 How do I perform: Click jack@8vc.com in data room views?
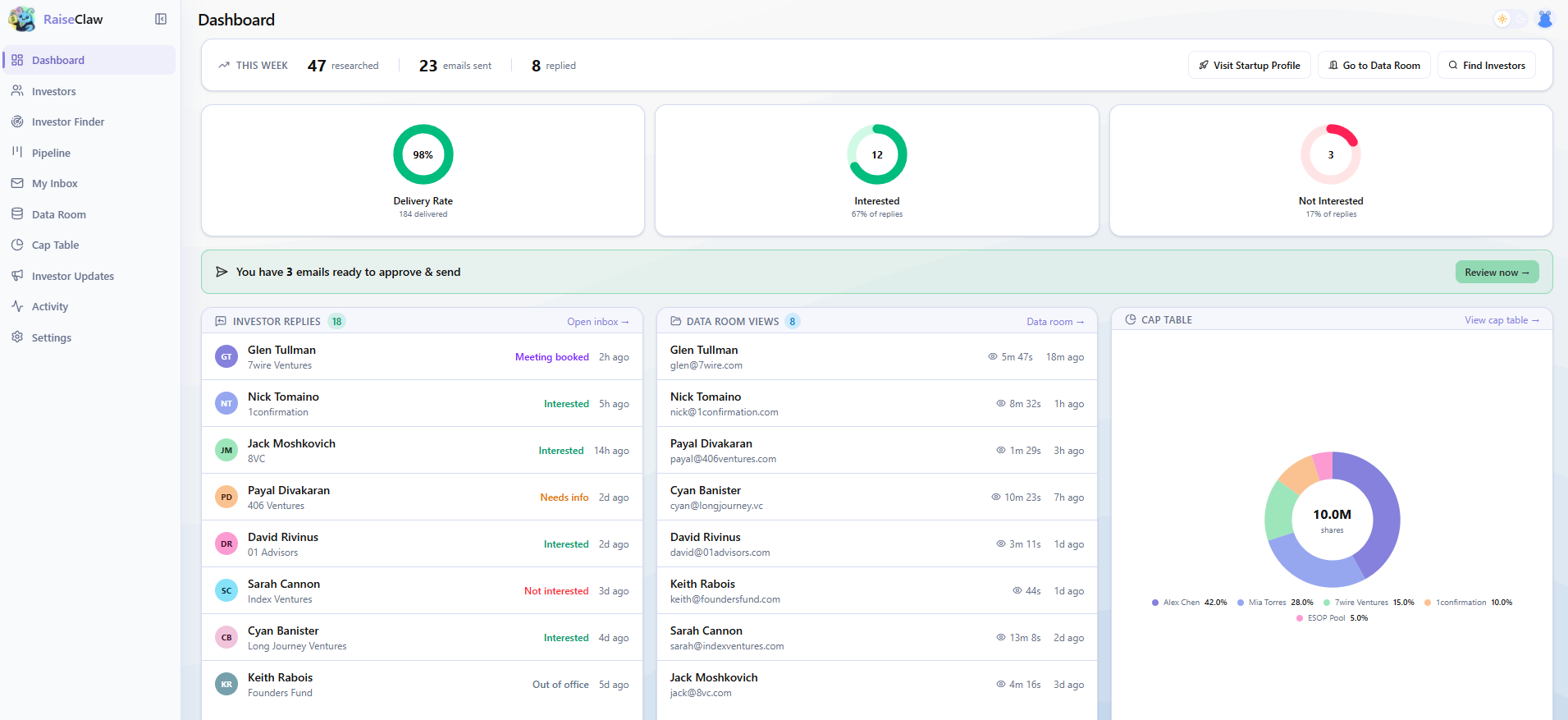701,693
